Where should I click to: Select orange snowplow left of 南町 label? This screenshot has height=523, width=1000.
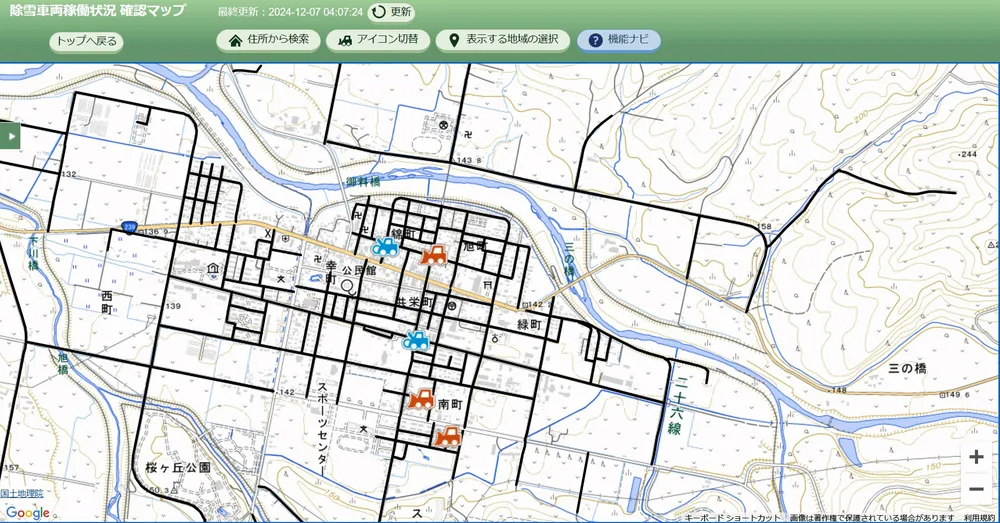[x=421, y=398]
